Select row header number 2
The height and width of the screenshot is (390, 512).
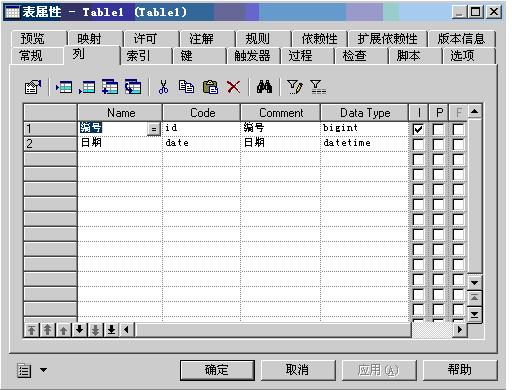pos(50,144)
